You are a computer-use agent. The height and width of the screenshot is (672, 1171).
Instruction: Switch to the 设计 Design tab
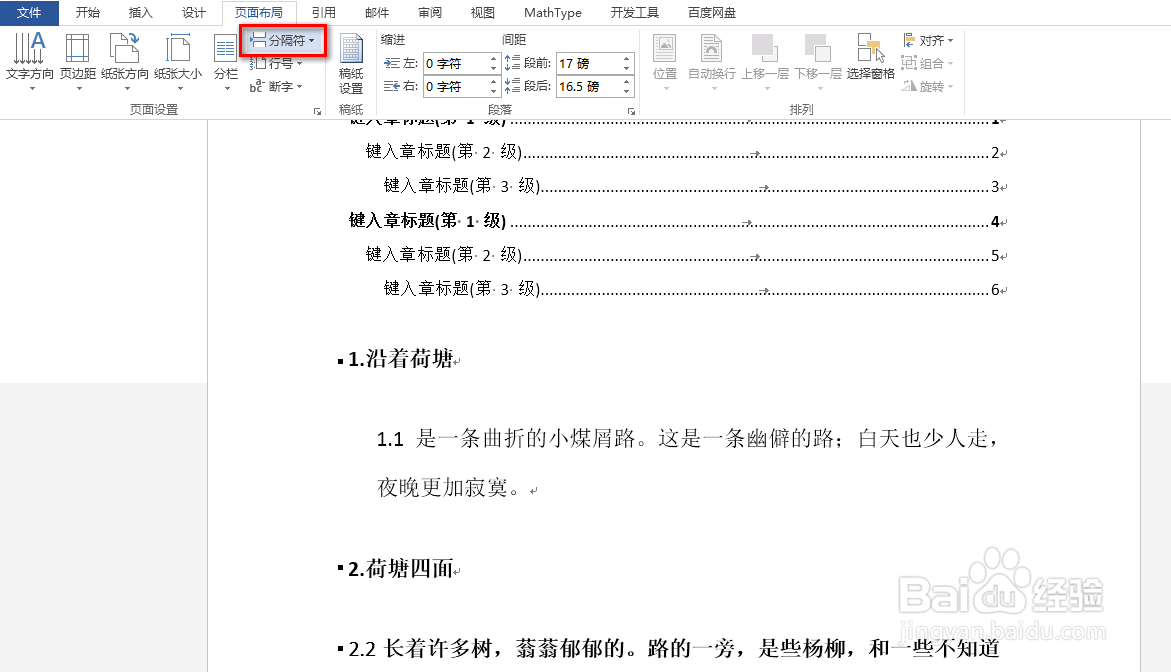pos(193,13)
